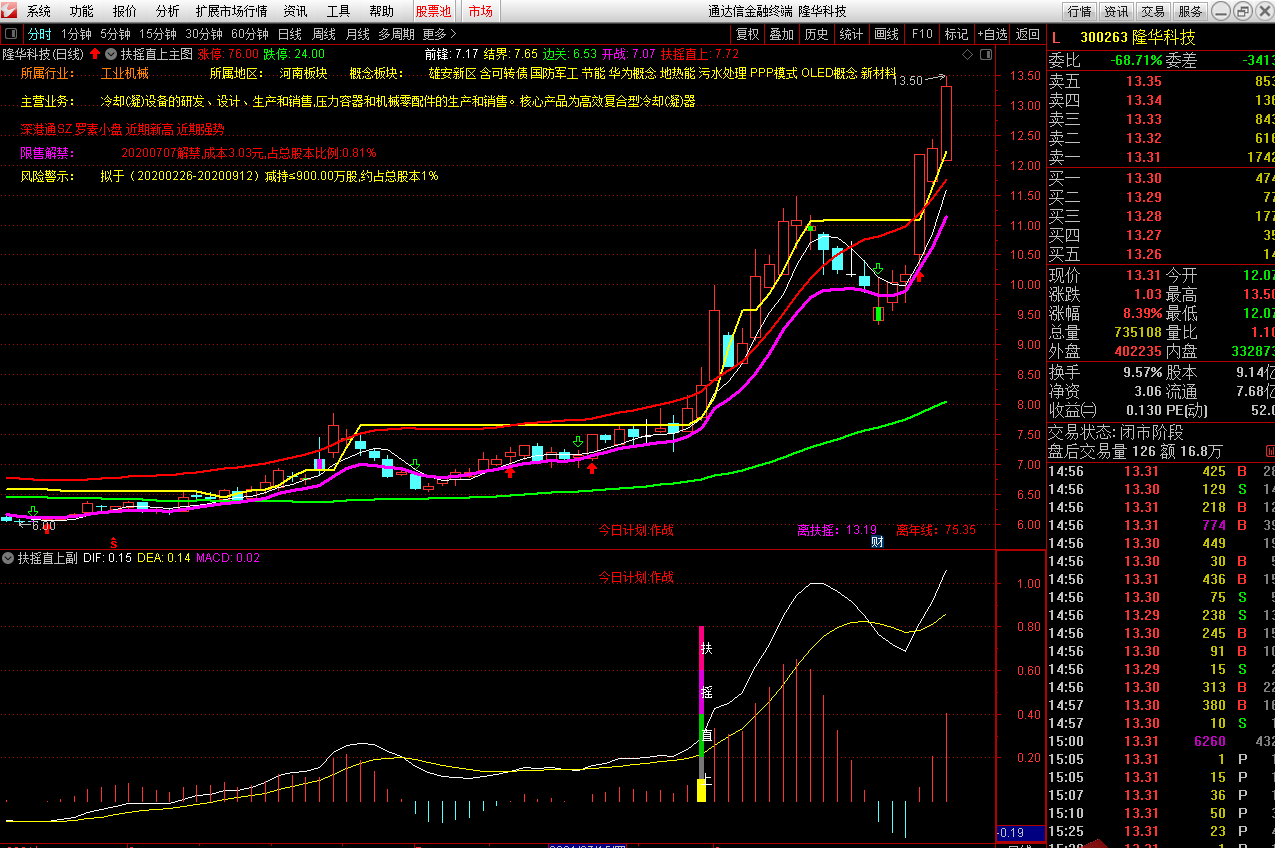Click the red up-arrow next to 隆华科技(日线)
The width and height of the screenshot is (1275, 848).
pyautogui.click(x=95, y=54)
